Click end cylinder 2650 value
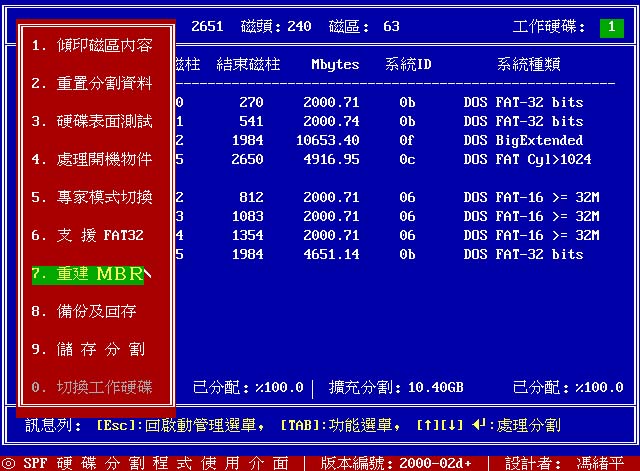 click(247, 159)
